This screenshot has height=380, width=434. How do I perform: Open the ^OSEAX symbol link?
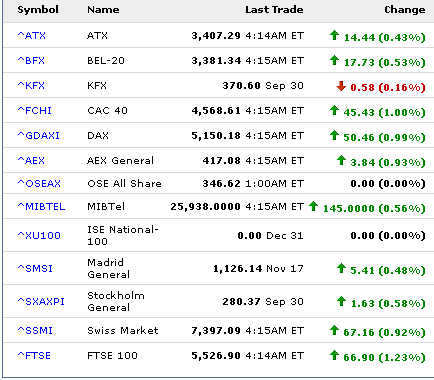[x=39, y=183]
